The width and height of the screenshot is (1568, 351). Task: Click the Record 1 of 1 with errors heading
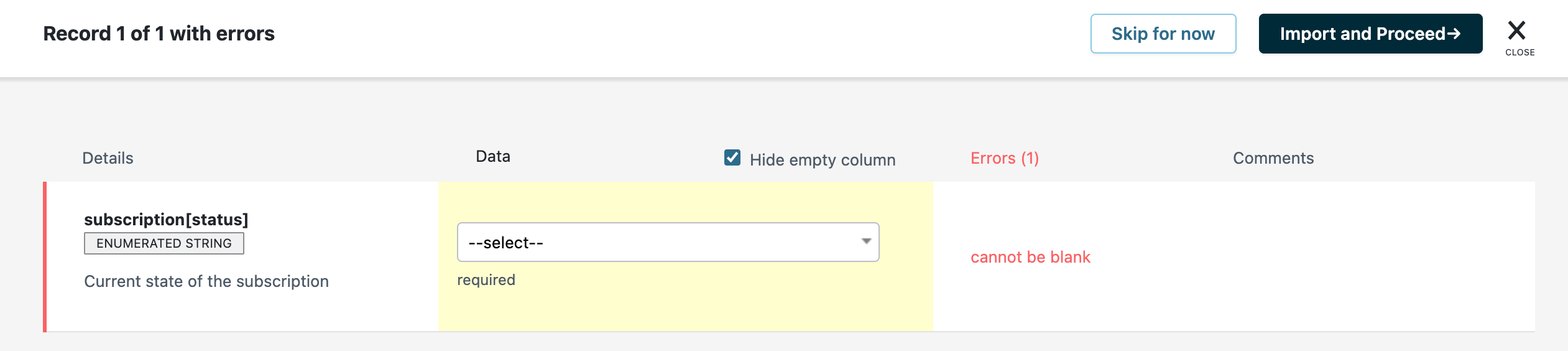click(x=159, y=34)
